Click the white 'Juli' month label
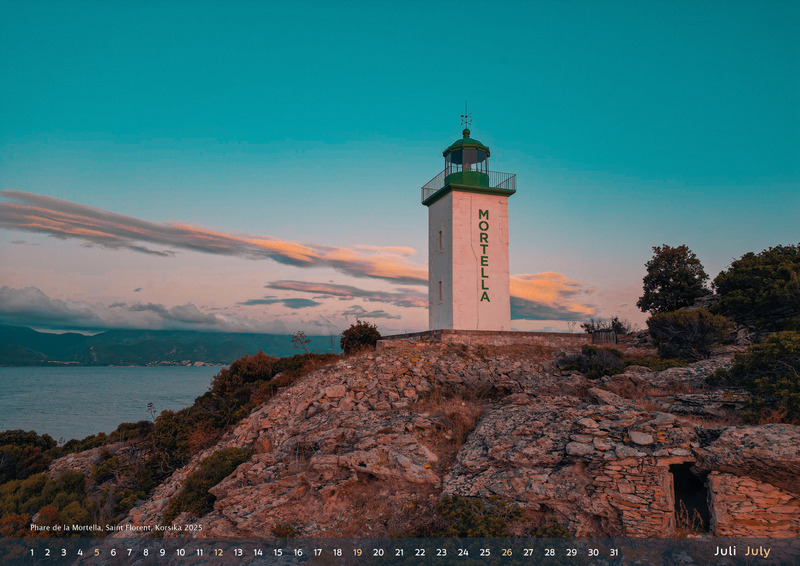 coord(725,551)
